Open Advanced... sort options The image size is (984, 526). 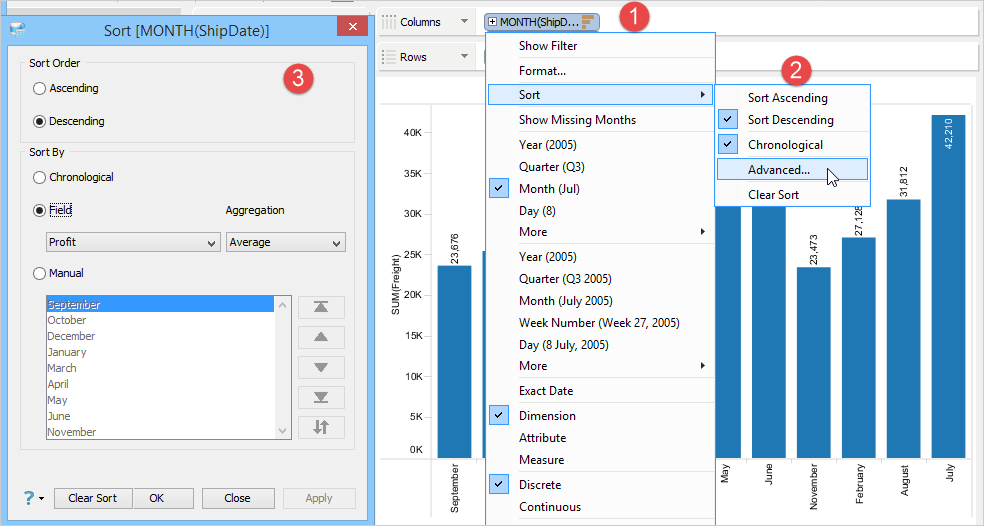[793, 169]
